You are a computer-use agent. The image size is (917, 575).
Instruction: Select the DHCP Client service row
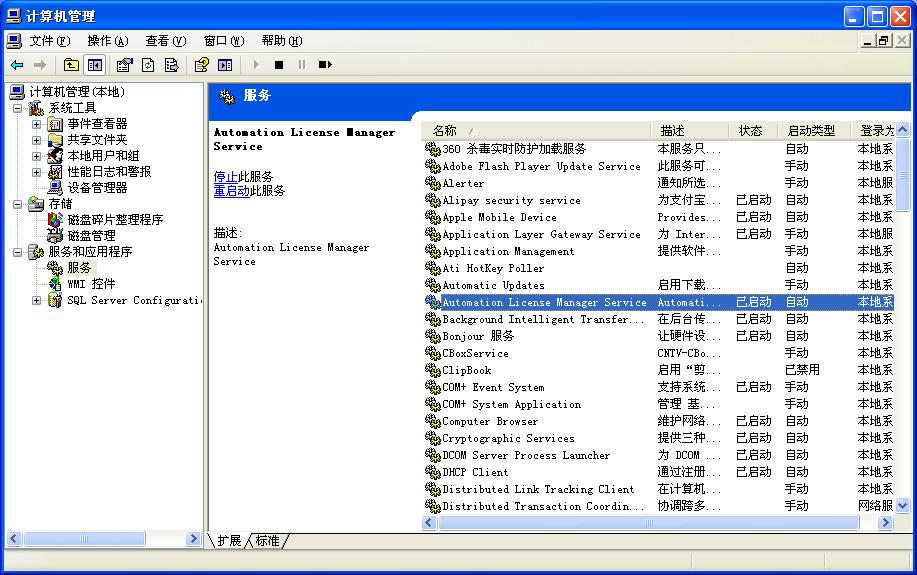pyautogui.click(x=476, y=472)
